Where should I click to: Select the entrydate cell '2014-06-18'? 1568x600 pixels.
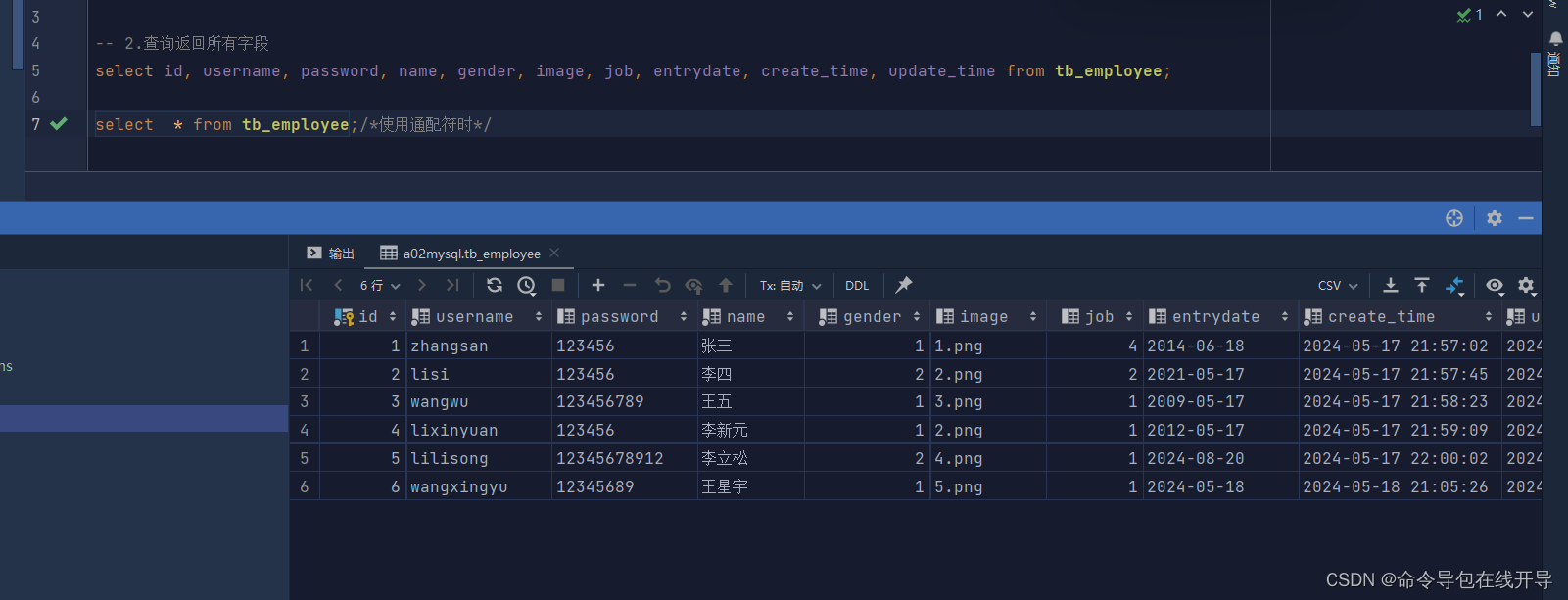(x=1220, y=346)
